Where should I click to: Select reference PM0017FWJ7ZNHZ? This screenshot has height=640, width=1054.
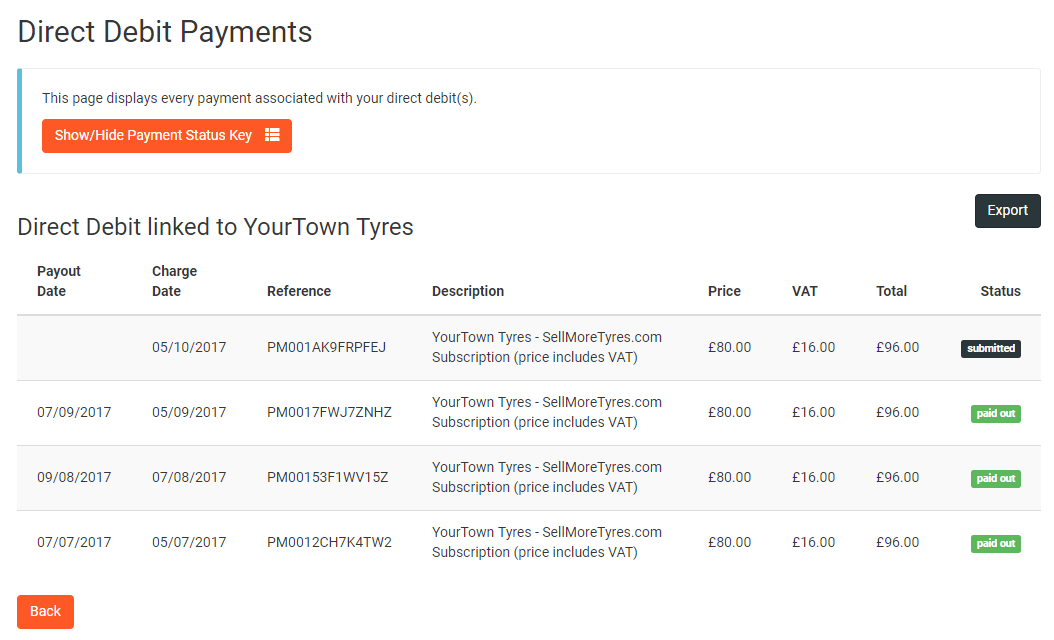click(329, 413)
